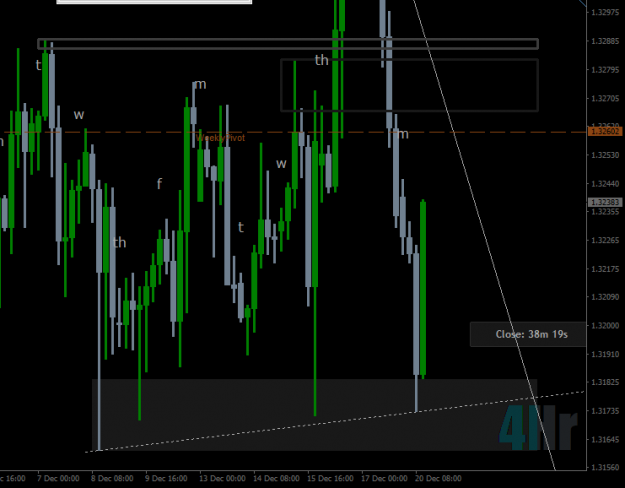Select the WeeklyPivot label text
This screenshot has height=488, width=625.
[x=220, y=138]
